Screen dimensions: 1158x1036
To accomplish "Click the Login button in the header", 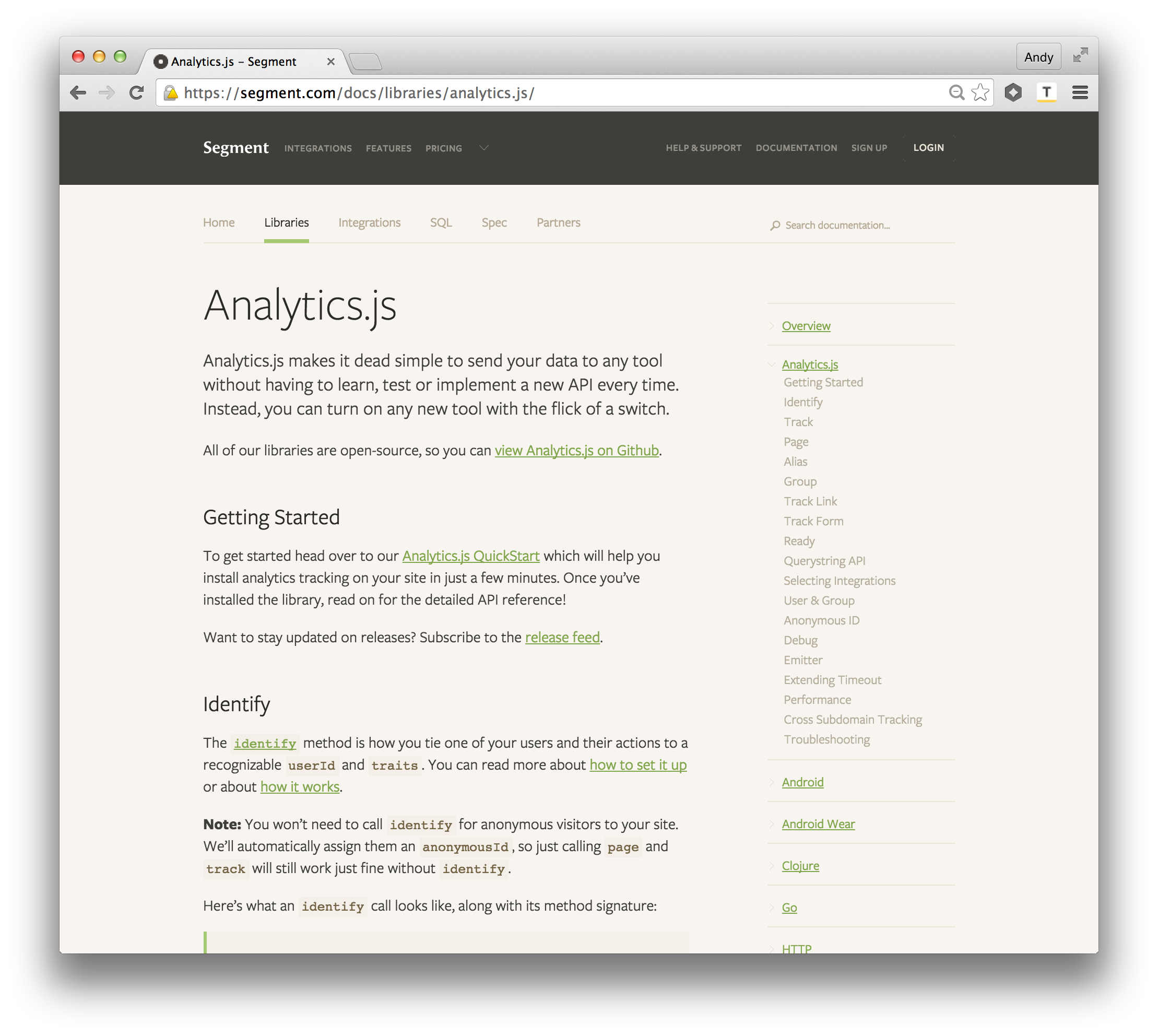I will (x=928, y=148).
